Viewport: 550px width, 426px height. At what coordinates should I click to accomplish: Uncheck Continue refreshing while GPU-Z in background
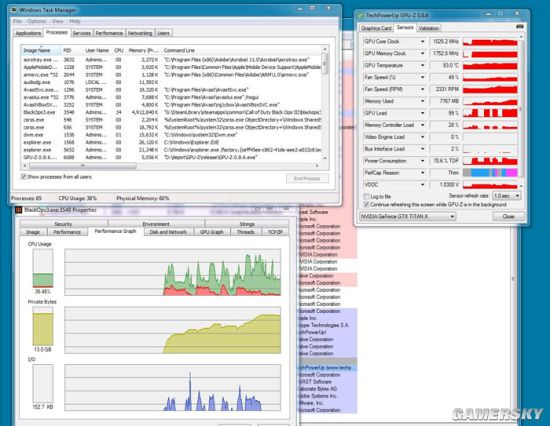pyautogui.click(x=367, y=204)
